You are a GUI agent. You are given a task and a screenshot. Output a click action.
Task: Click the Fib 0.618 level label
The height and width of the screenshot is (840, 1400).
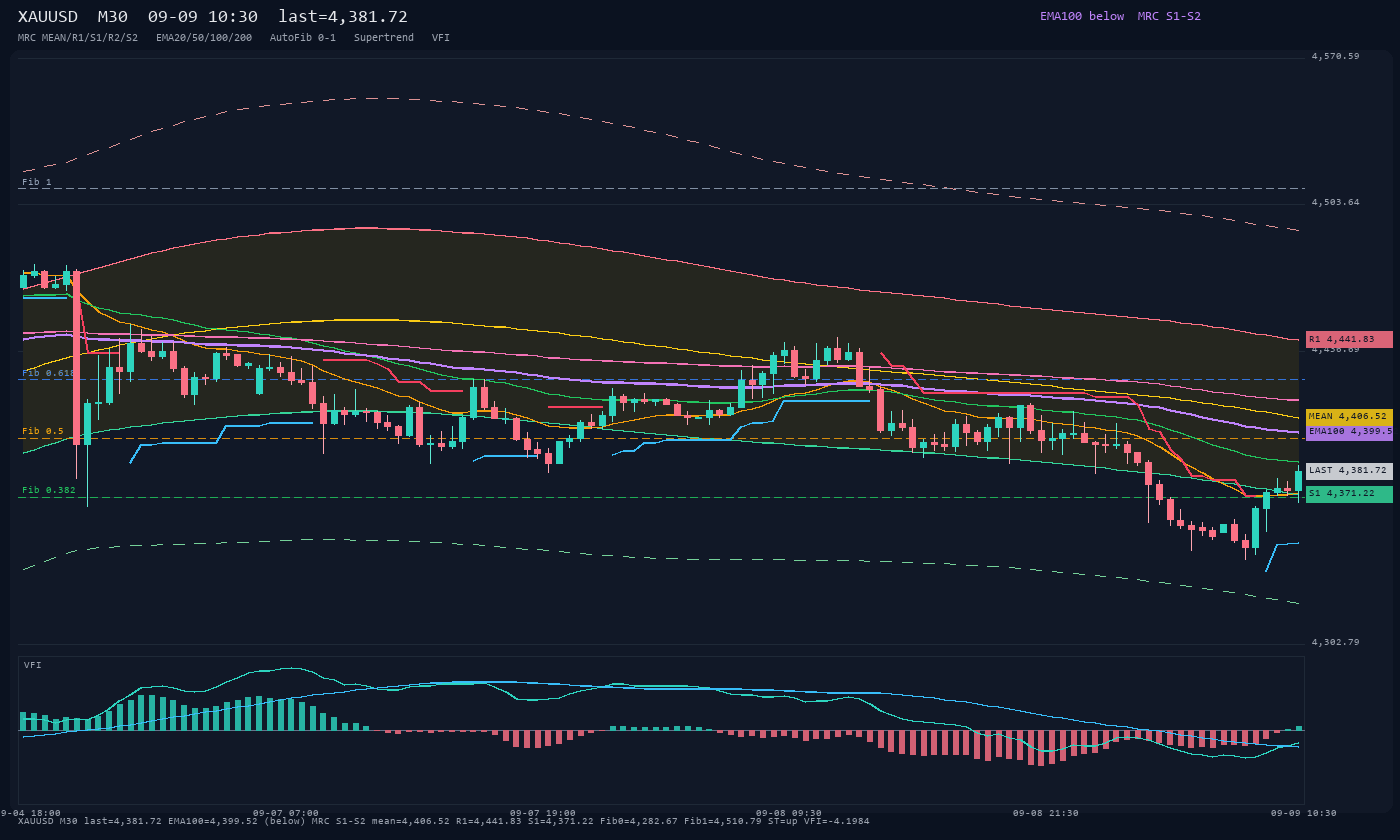pos(49,373)
